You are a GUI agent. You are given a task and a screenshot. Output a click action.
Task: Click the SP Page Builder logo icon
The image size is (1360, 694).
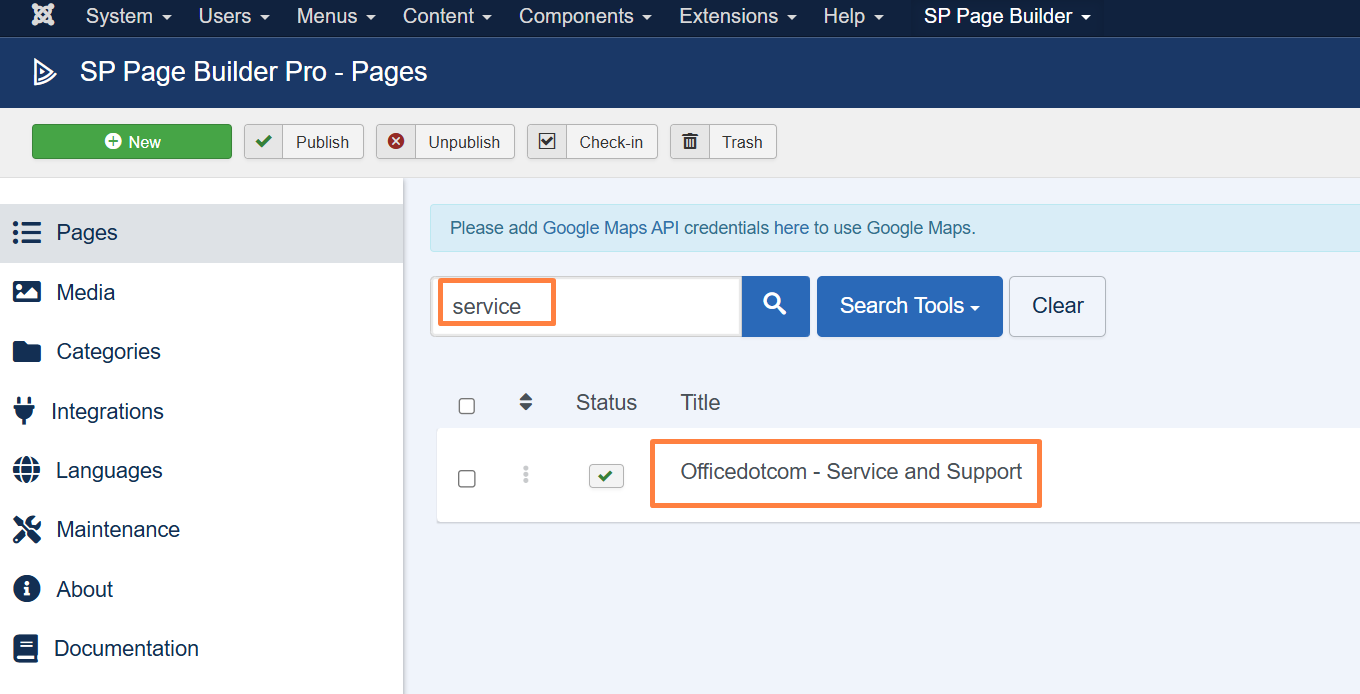pyautogui.click(x=44, y=72)
